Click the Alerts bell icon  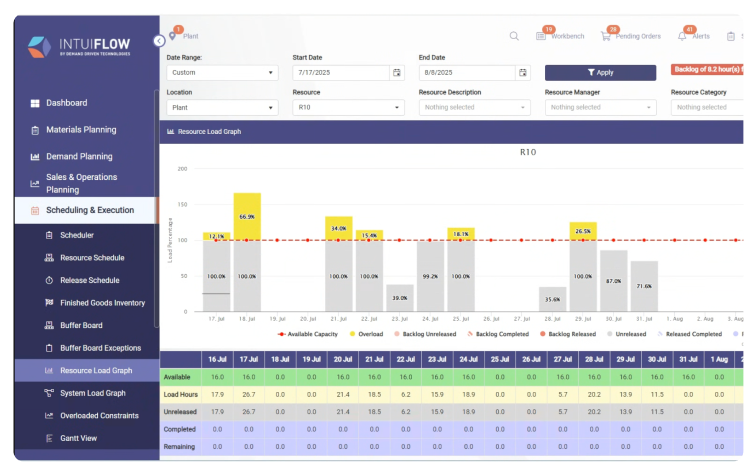[x=682, y=36]
